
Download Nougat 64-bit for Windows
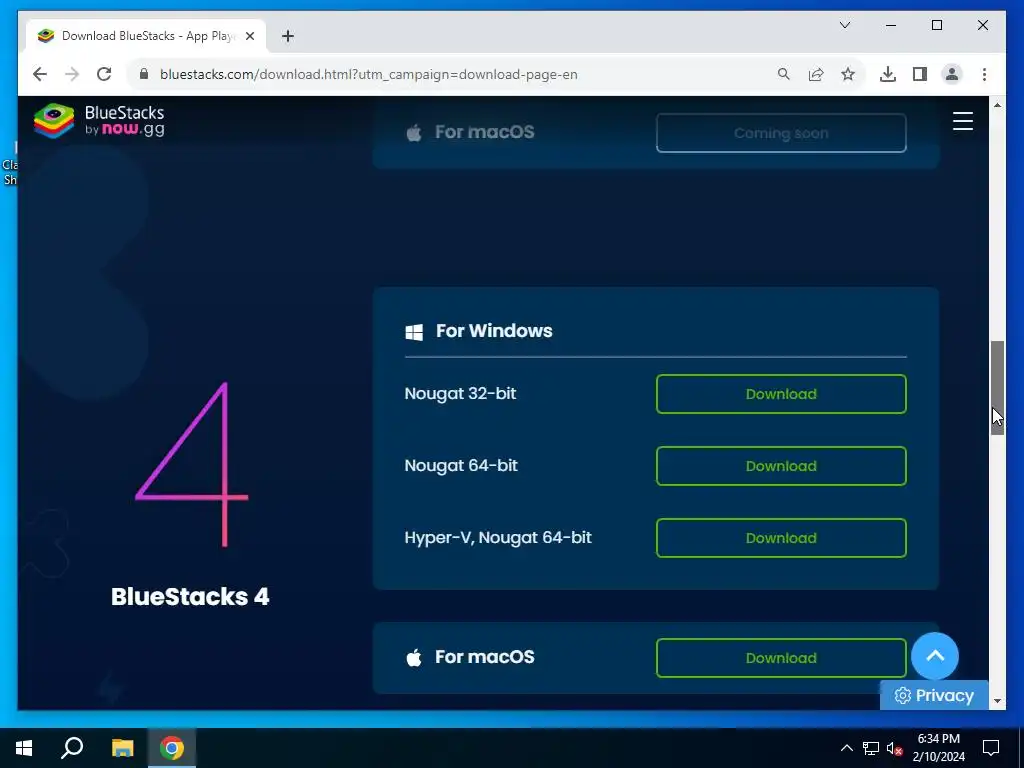pyautogui.click(x=781, y=466)
